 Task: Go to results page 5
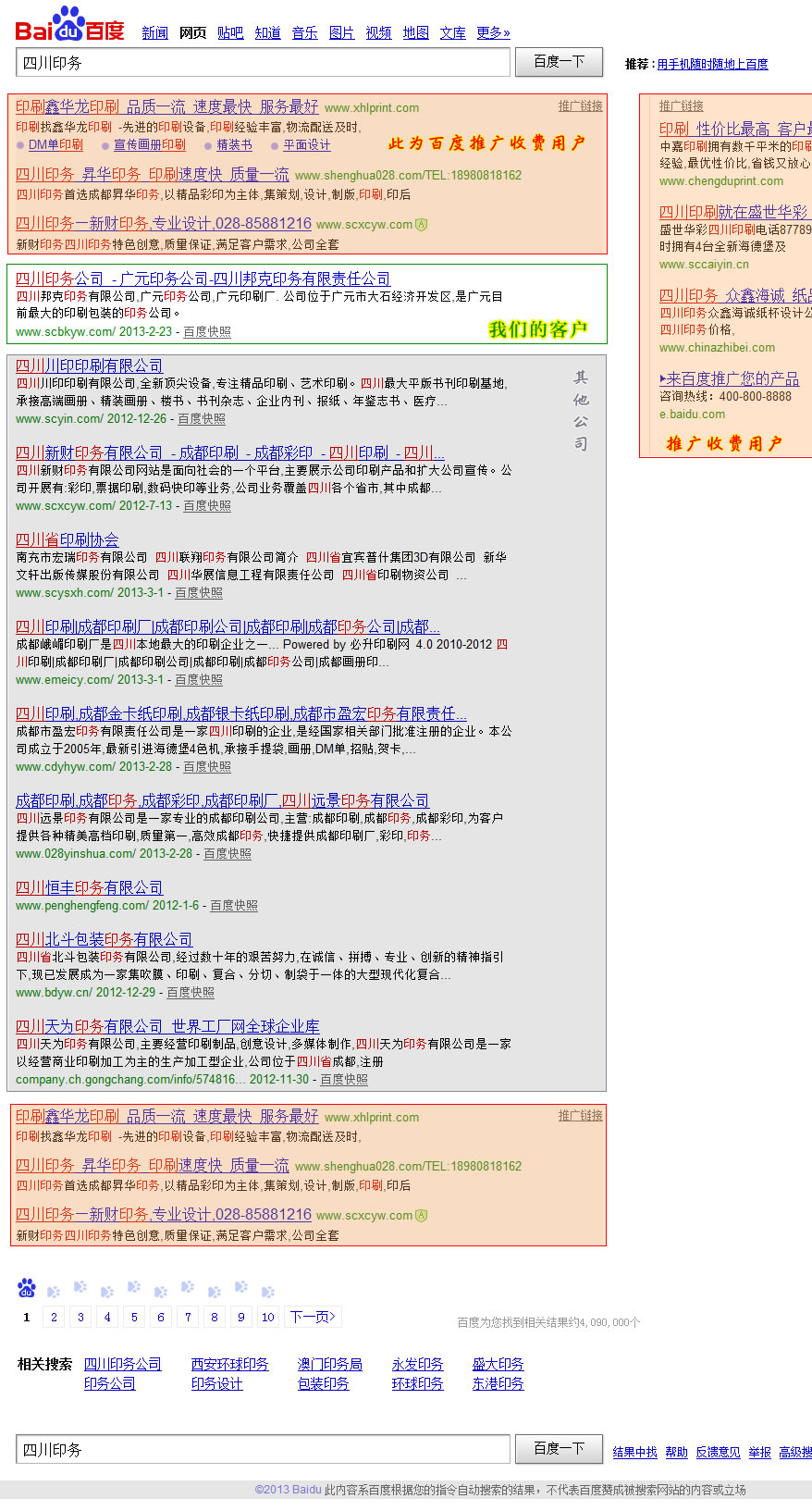tap(134, 1317)
